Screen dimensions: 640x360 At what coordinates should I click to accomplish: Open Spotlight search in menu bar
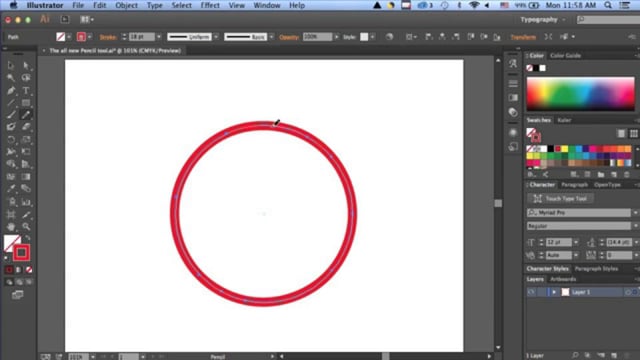pos(608,5)
